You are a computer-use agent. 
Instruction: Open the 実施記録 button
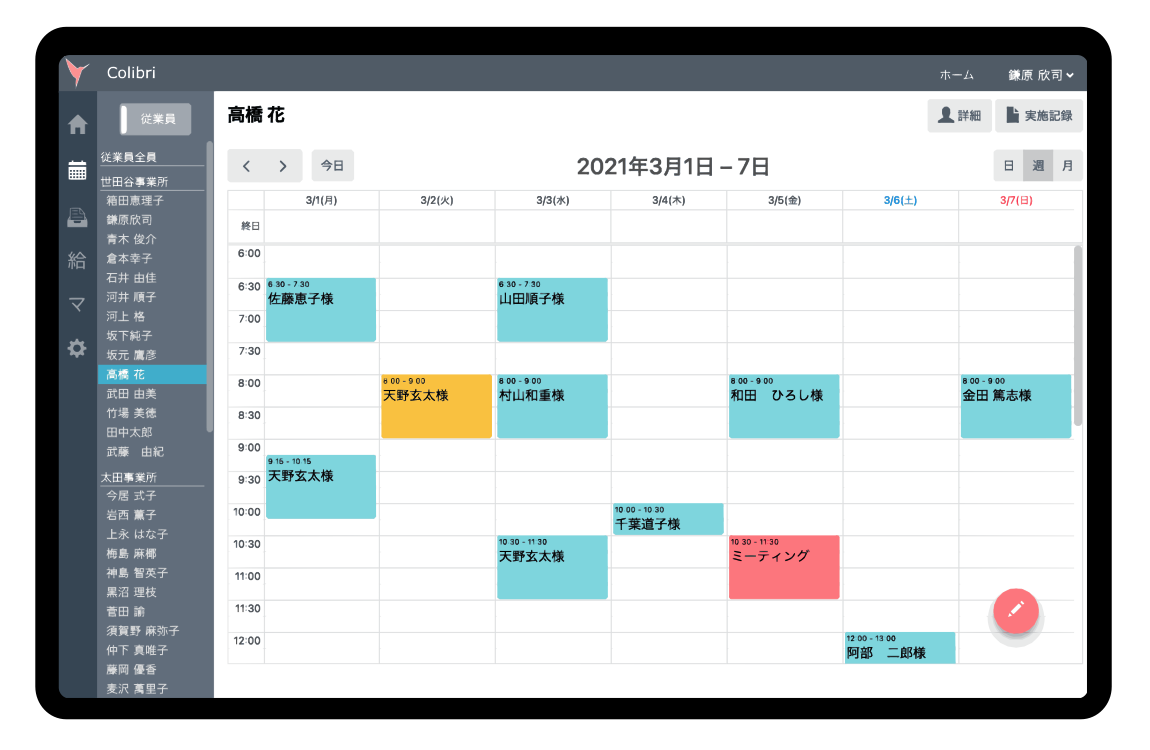pyautogui.click(x=1039, y=116)
